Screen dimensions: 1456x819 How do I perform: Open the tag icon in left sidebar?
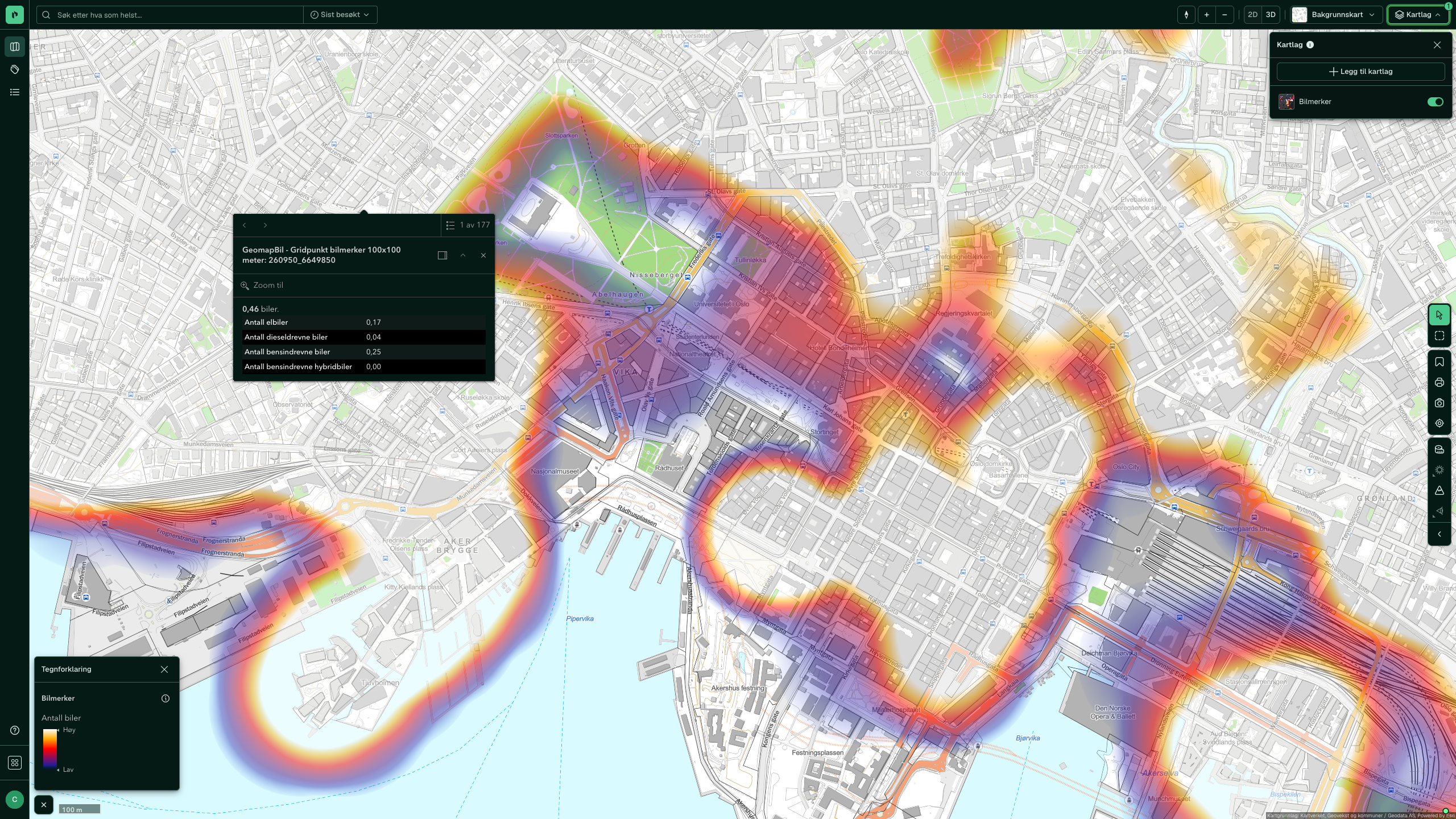tap(15, 69)
